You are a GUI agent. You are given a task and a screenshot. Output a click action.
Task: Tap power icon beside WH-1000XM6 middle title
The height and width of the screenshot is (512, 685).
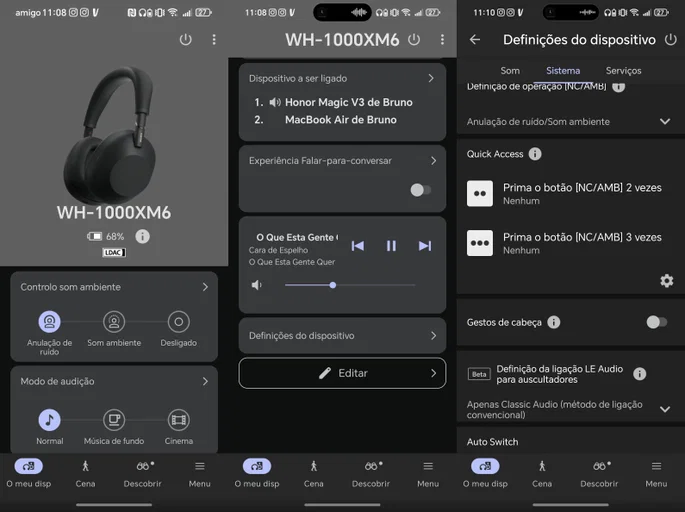[x=414, y=40]
